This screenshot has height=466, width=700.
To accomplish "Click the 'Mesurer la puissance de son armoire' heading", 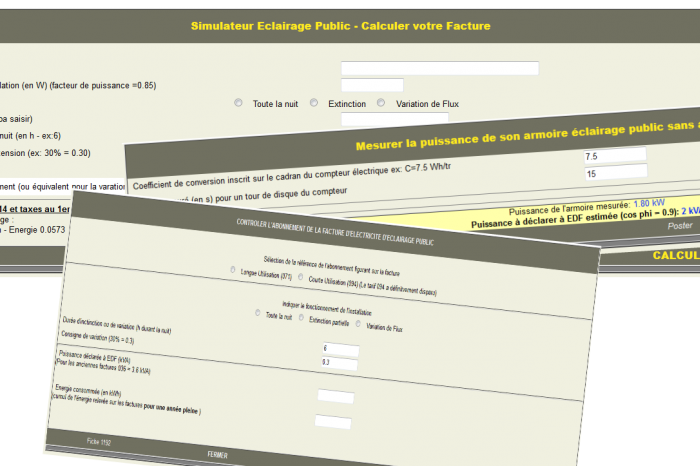I will pyautogui.click(x=527, y=135).
